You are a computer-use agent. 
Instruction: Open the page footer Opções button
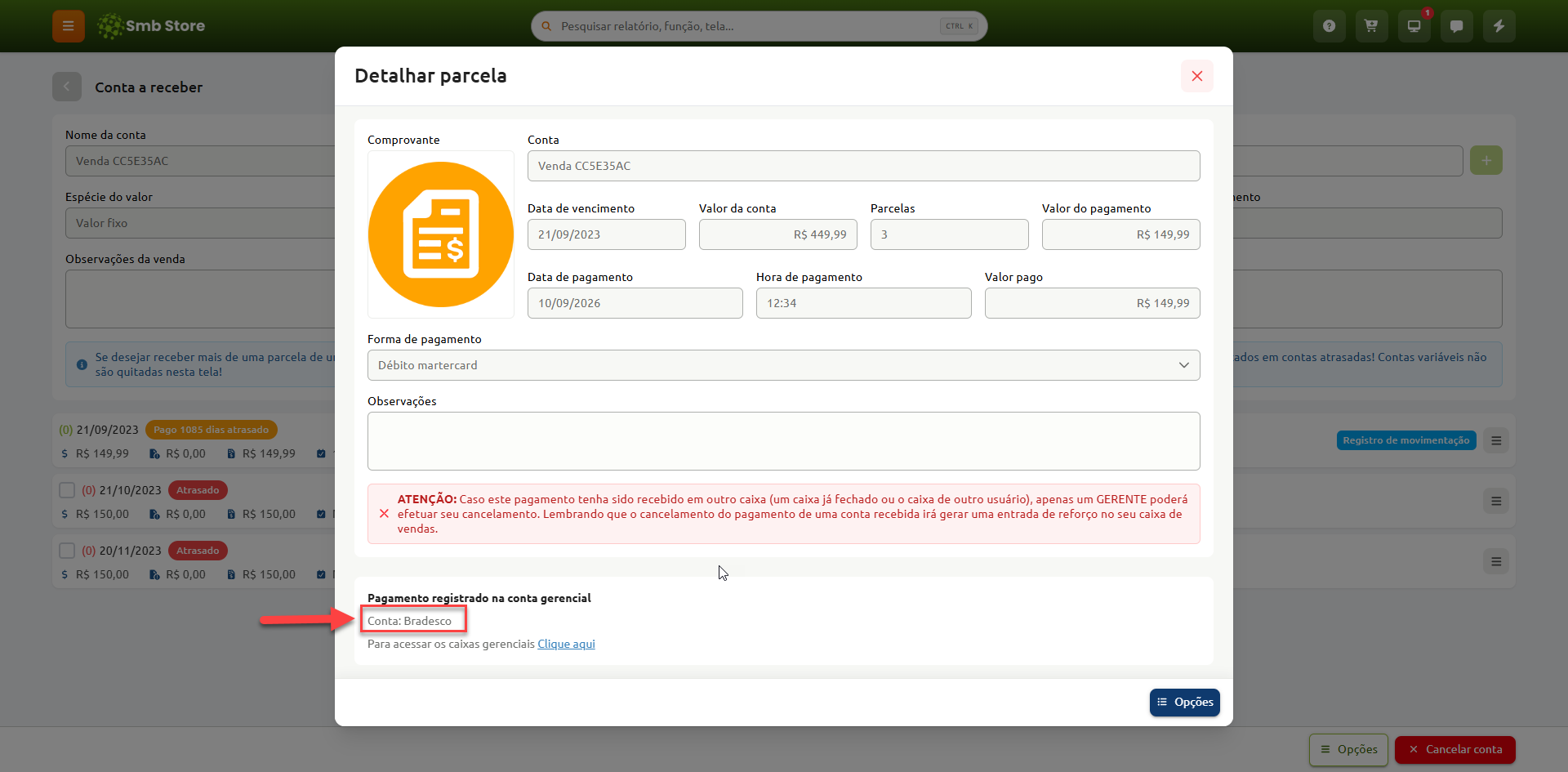[1349, 750]
